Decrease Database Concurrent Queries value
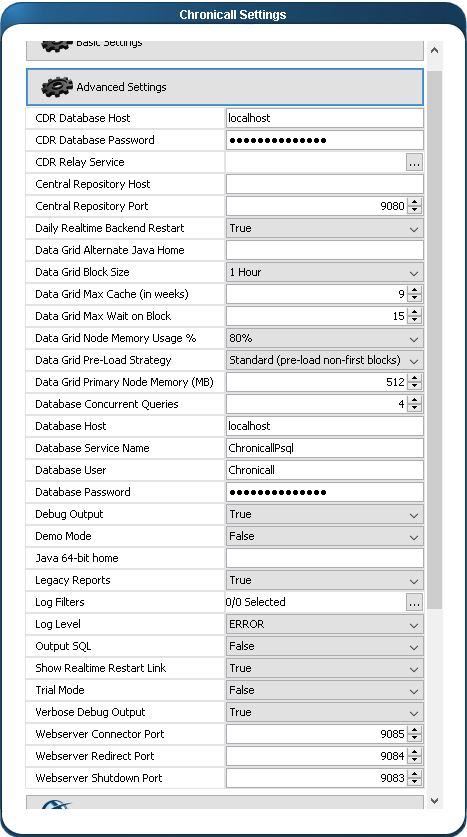 pos(415,408)
